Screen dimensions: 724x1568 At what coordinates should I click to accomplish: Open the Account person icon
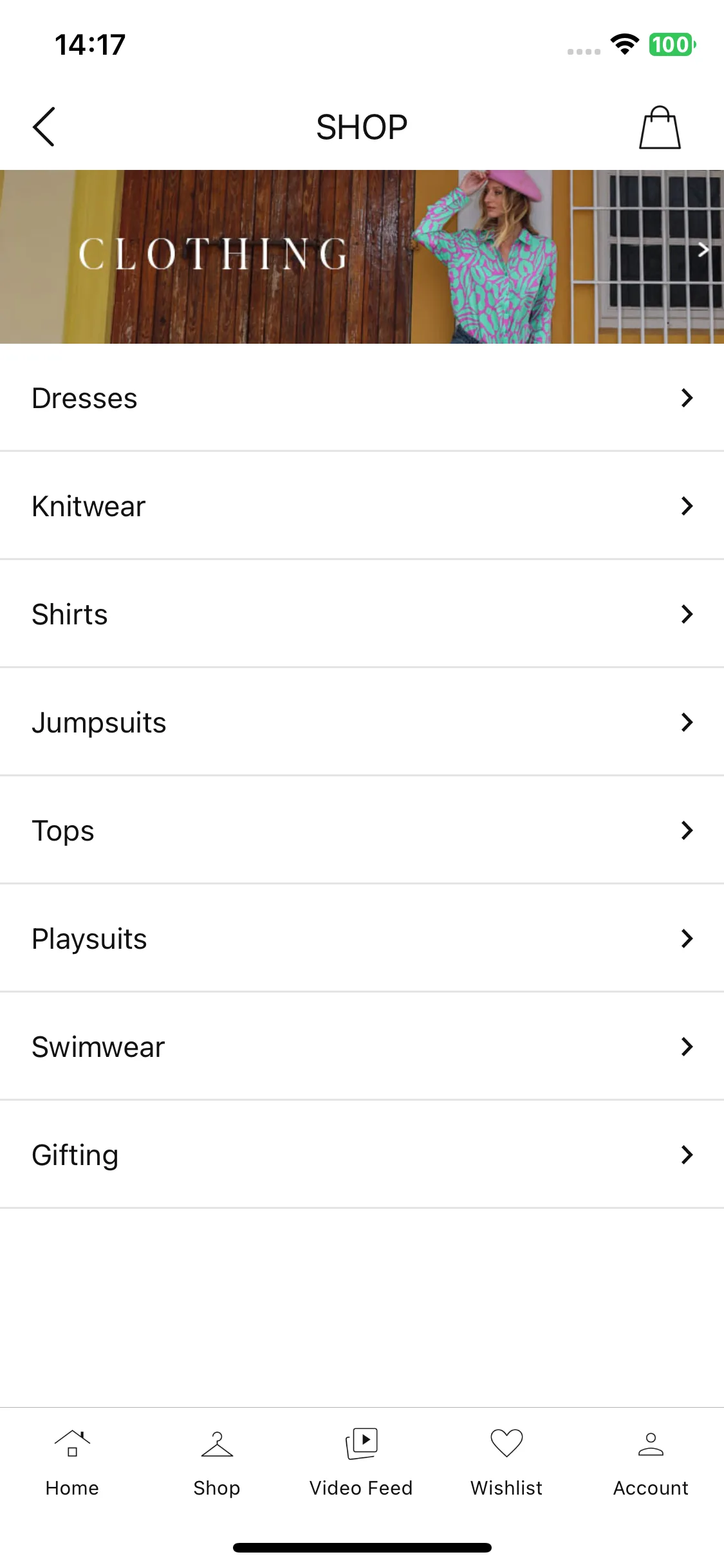point(651,1444)
